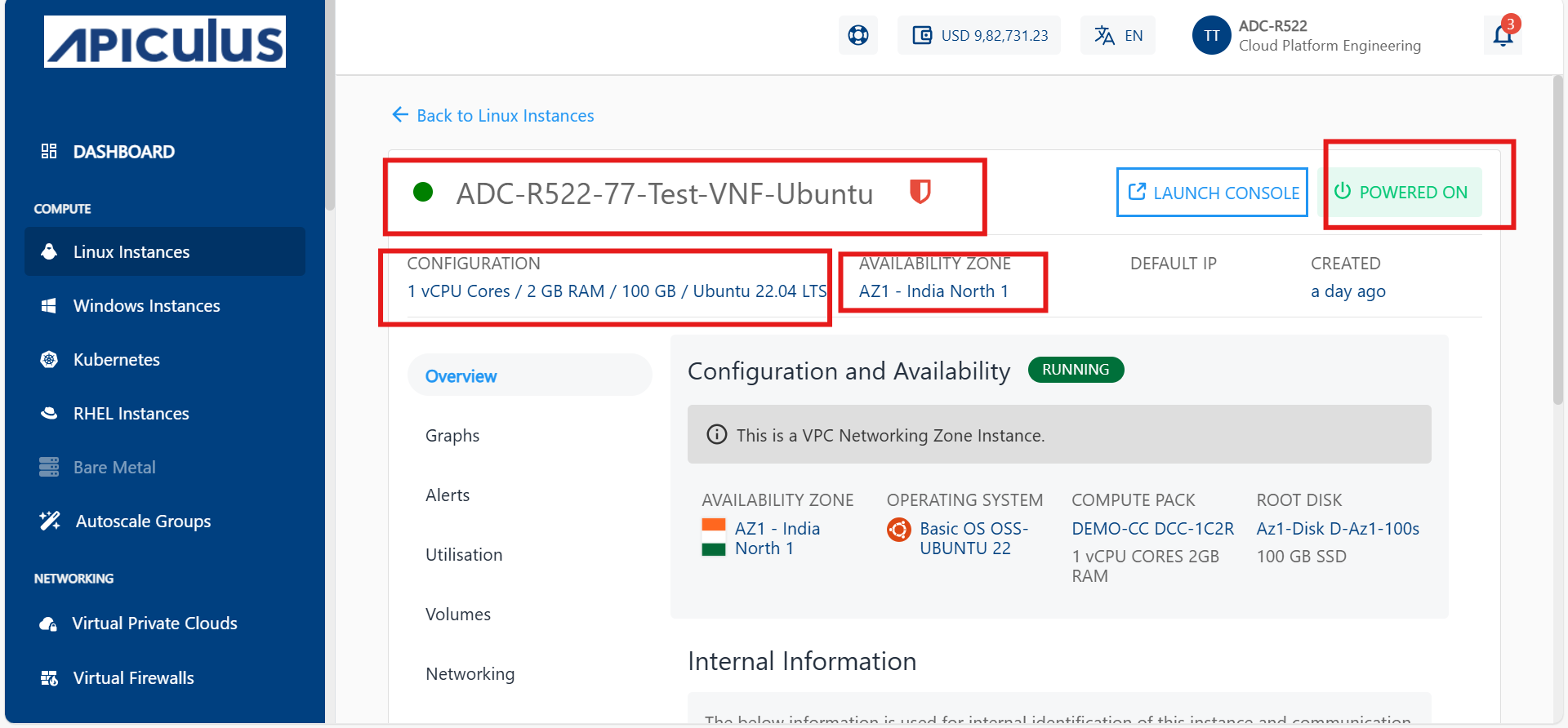The height and width of the screenshot is (728, 1568).
Task: Click the sidebar vertical scrollbar
Action: pos(330,106)
